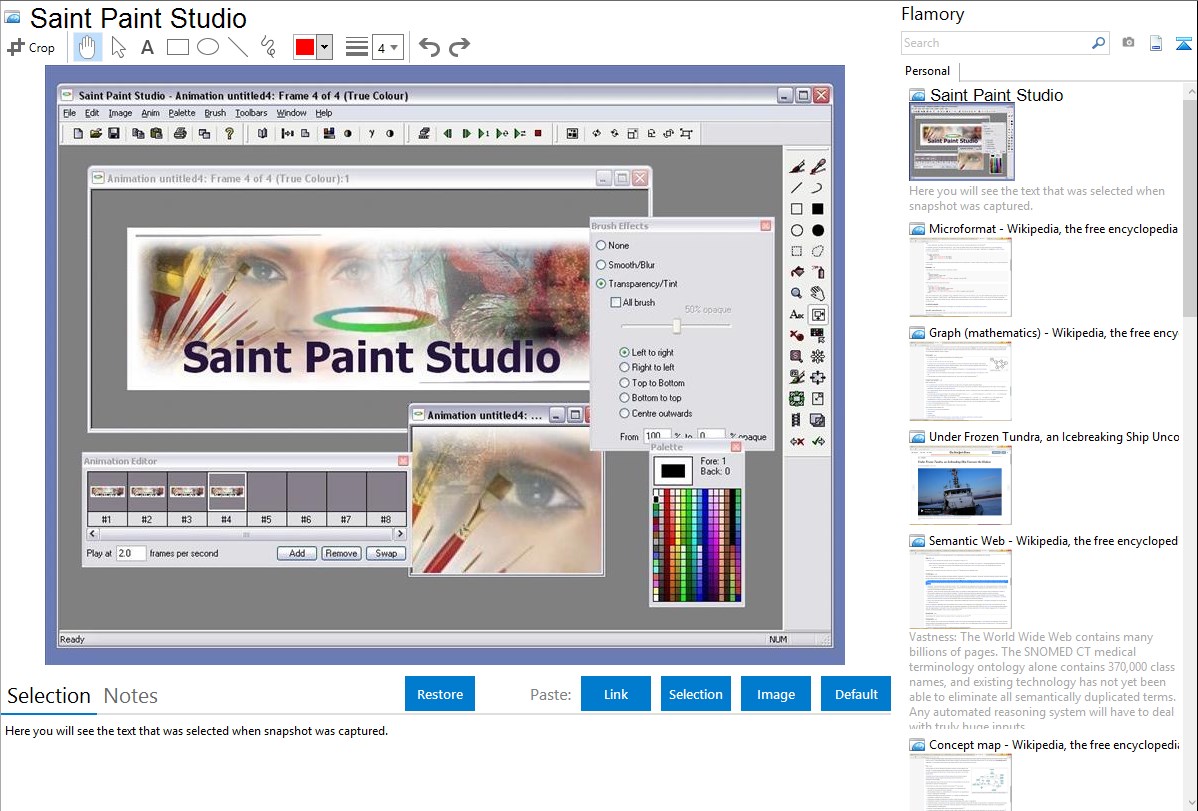Open the Semantic Web snapshot thumbnail
Image resolution: width=1198 pixels, height=811 pixels.
[x=960, y=588]
